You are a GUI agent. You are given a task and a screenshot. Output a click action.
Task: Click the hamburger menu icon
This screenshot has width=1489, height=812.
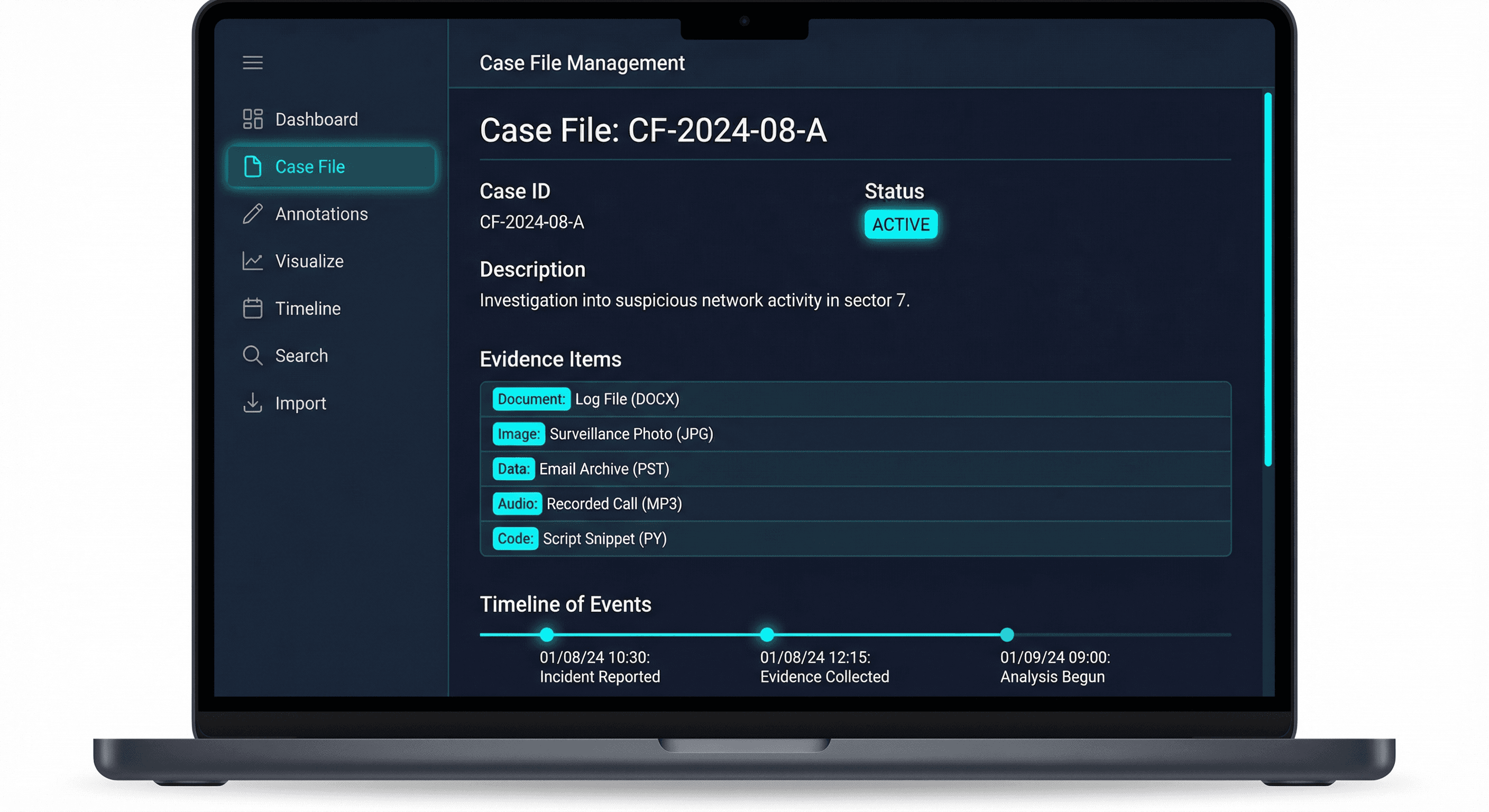click(x=252, y=62)
